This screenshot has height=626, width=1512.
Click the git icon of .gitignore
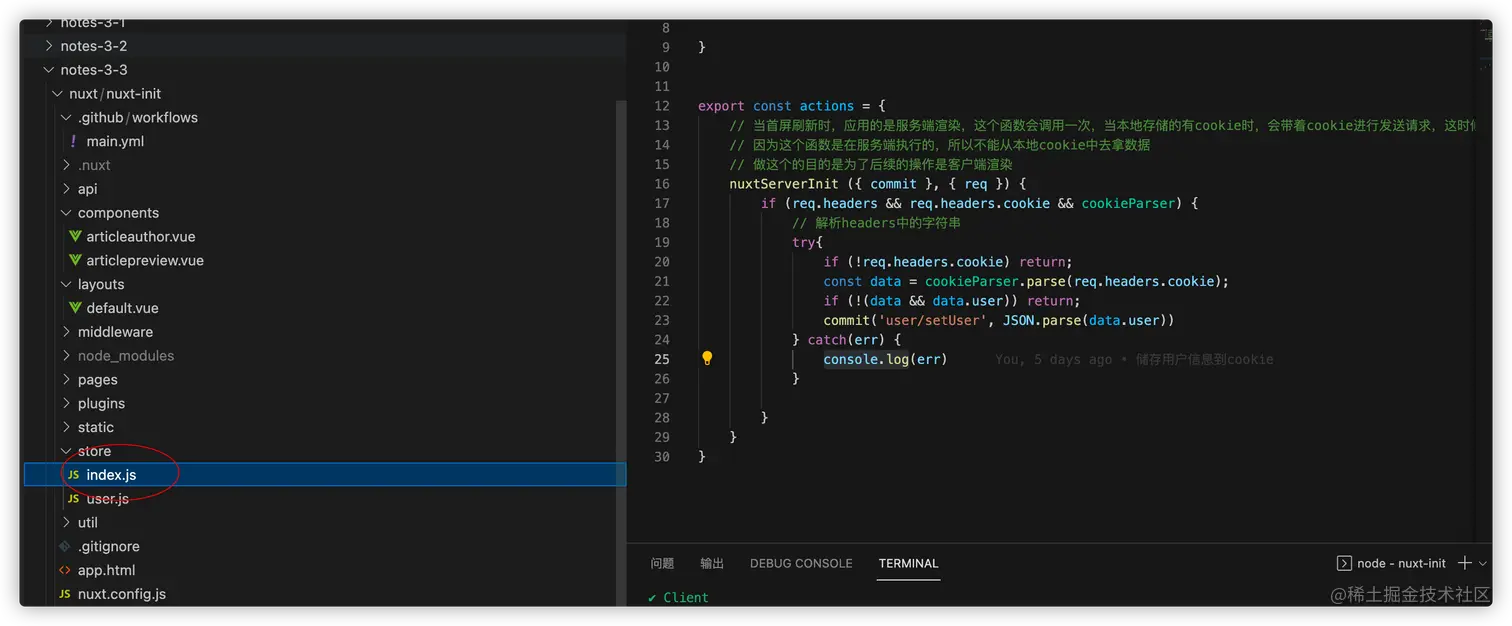click(x=65, y=546)
